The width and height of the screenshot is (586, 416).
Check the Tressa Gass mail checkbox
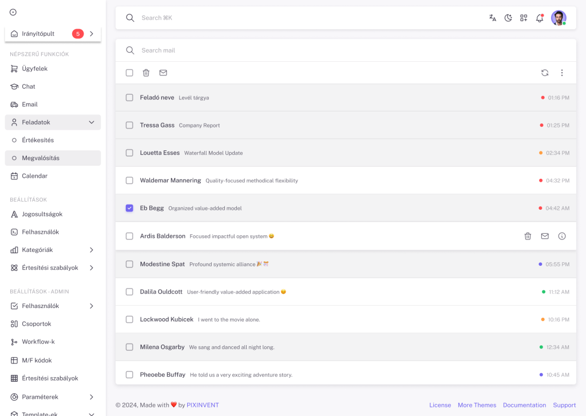(129, 125)
